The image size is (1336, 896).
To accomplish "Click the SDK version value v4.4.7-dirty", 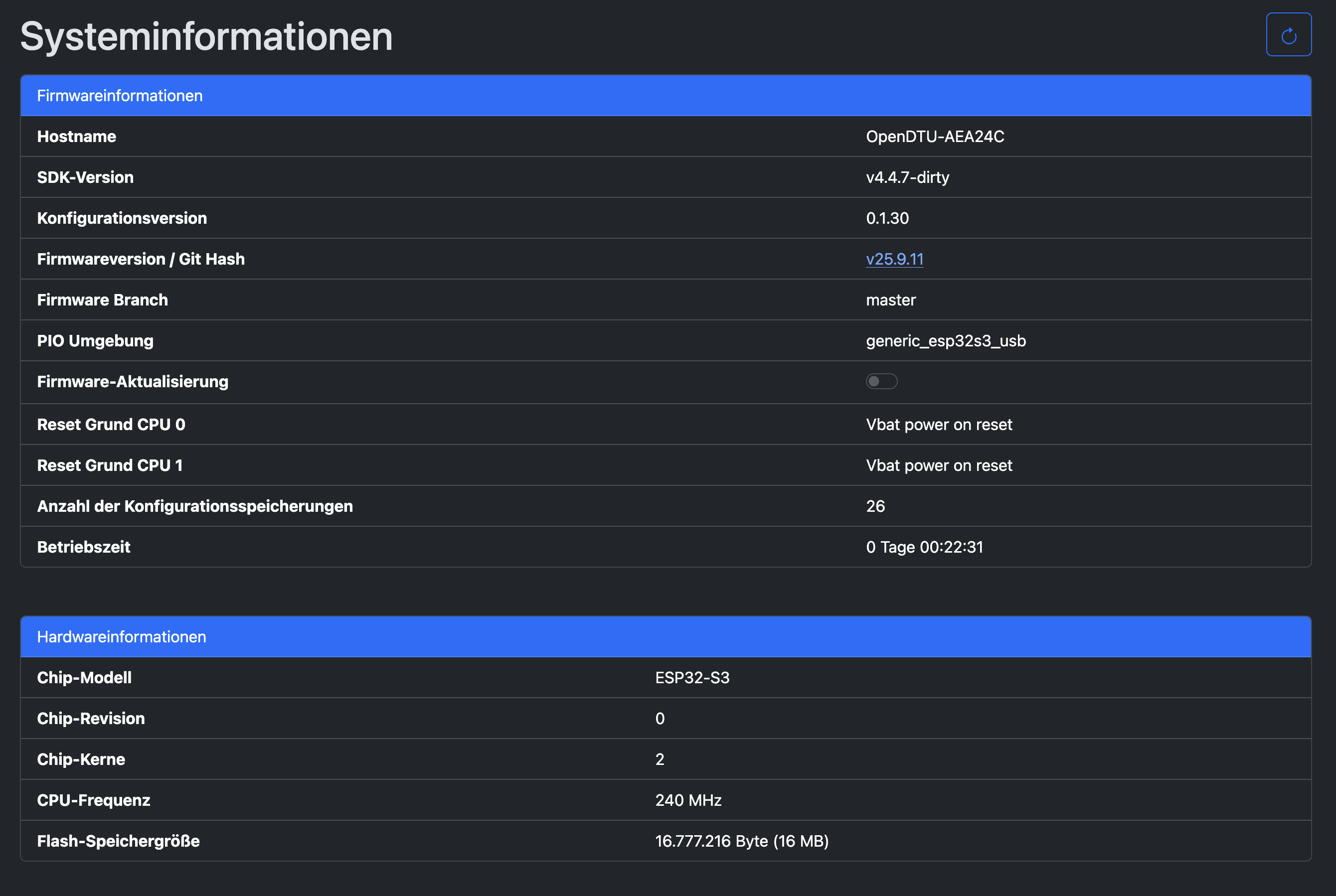I will click(x=907, y=177).
